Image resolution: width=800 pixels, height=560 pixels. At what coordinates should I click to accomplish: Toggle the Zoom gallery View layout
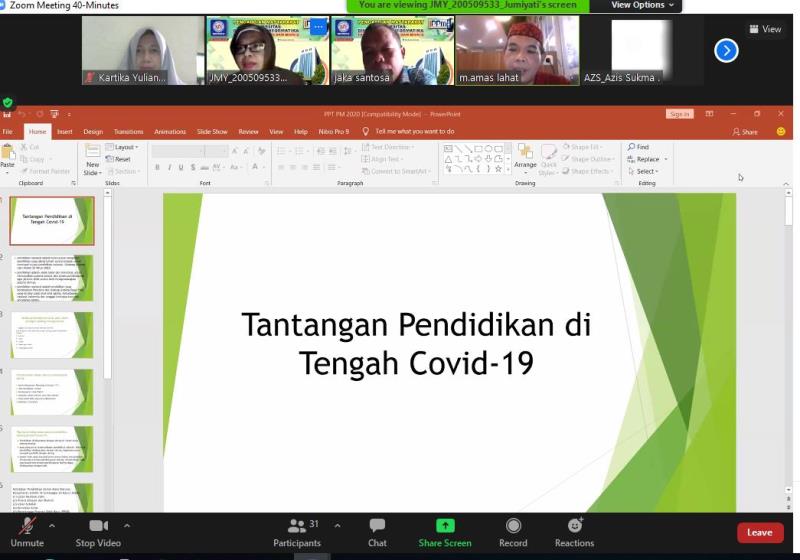[765, 29]
